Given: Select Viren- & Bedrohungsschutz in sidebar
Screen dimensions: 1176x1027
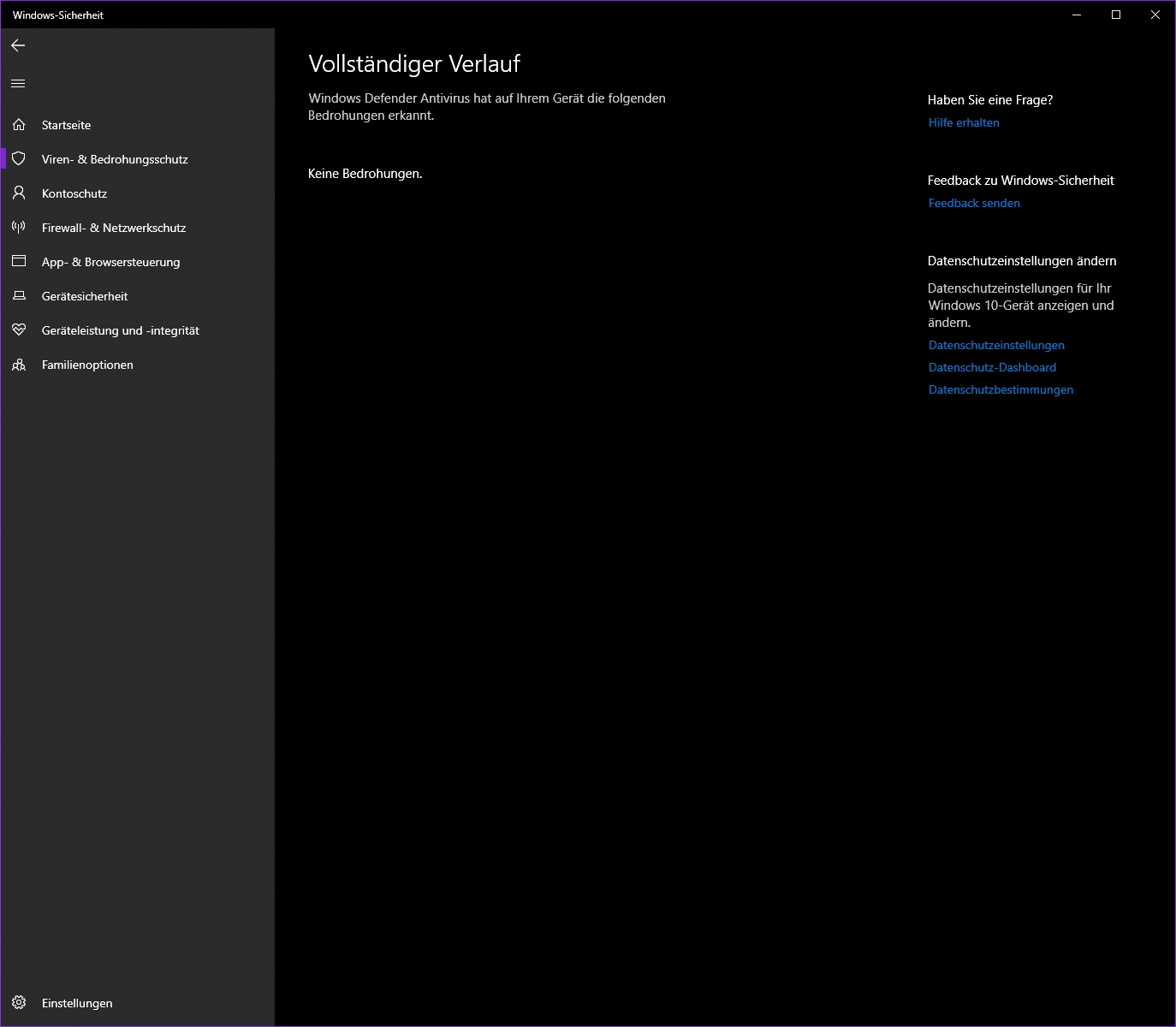Looking at the screenshot, I should tap(137, 159).
